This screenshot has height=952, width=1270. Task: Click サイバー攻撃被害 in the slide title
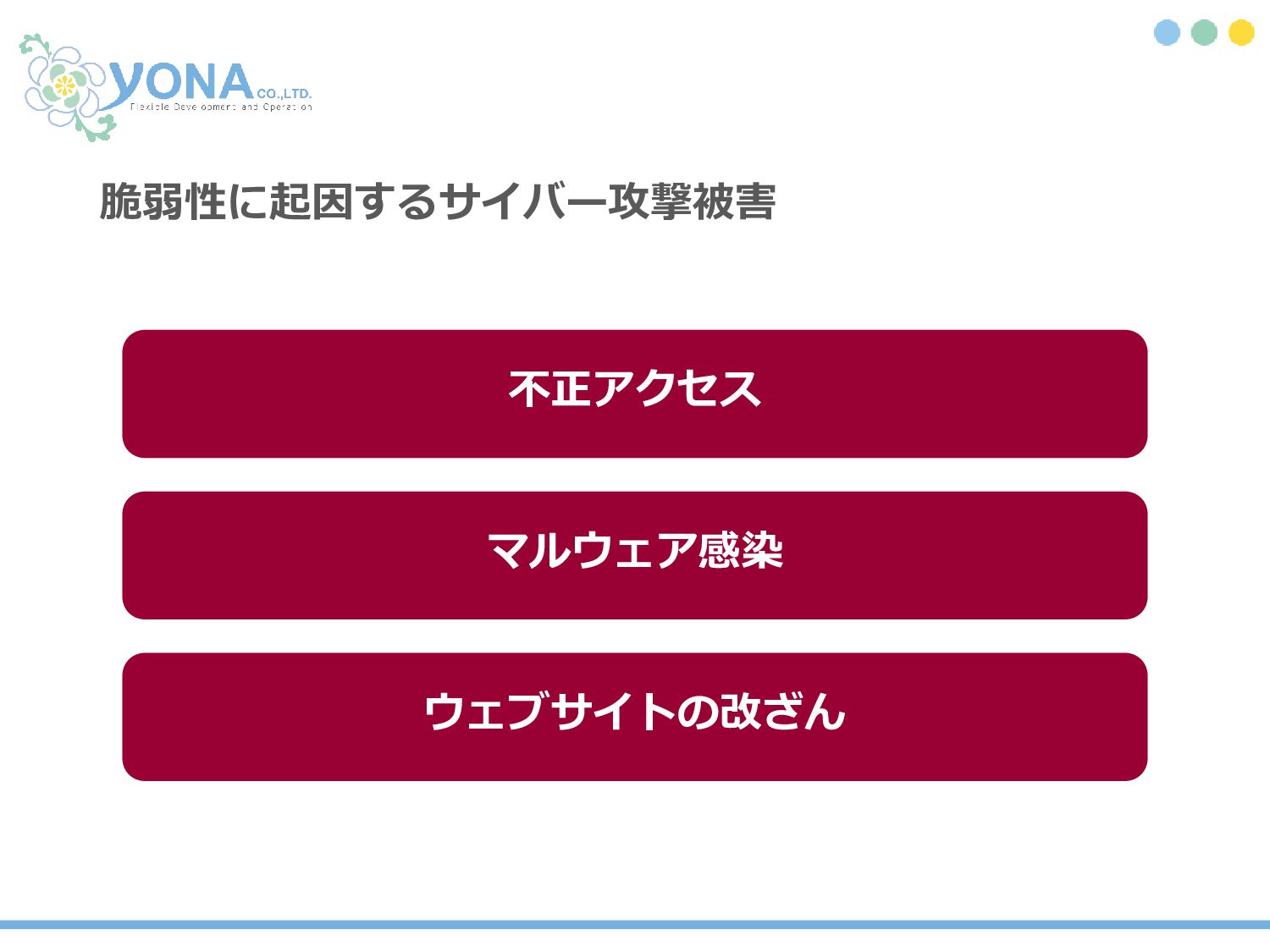[x=607, y=201]
